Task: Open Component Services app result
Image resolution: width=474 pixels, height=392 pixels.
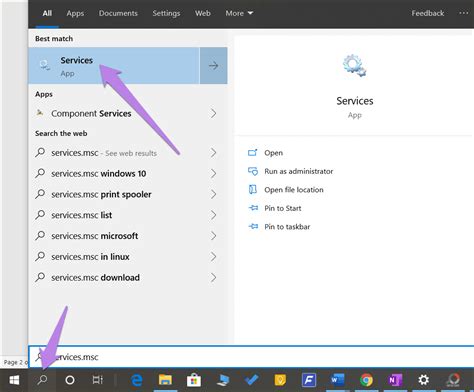Action: 91,114
